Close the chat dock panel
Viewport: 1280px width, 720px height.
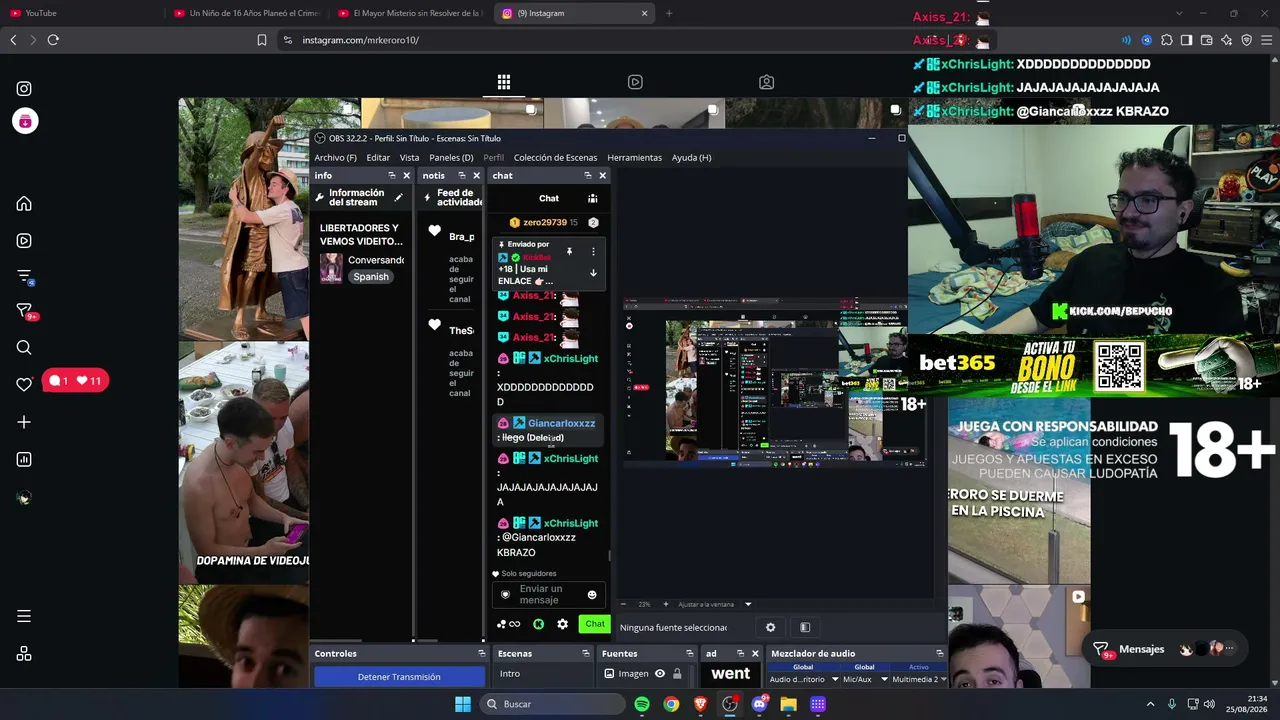602,176
